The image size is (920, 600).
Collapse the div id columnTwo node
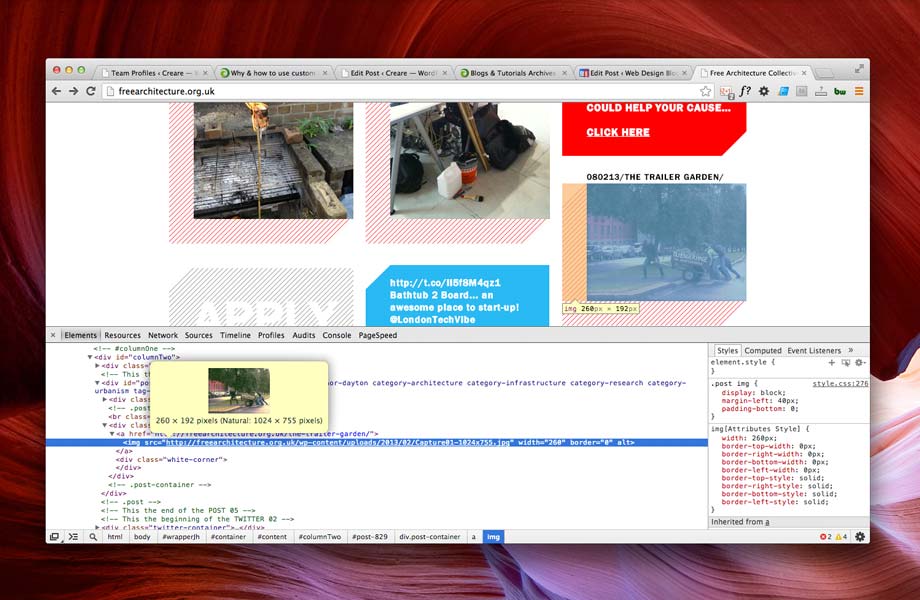(x=90, y=357)
